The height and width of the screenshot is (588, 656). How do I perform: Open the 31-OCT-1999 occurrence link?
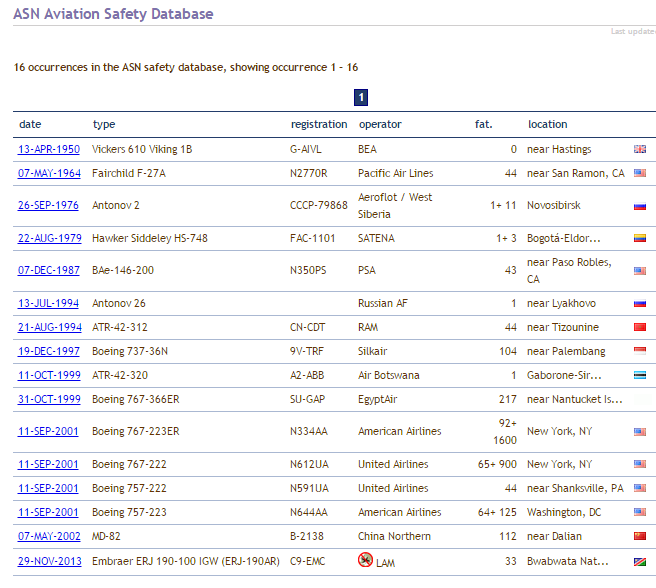(49, 399)
